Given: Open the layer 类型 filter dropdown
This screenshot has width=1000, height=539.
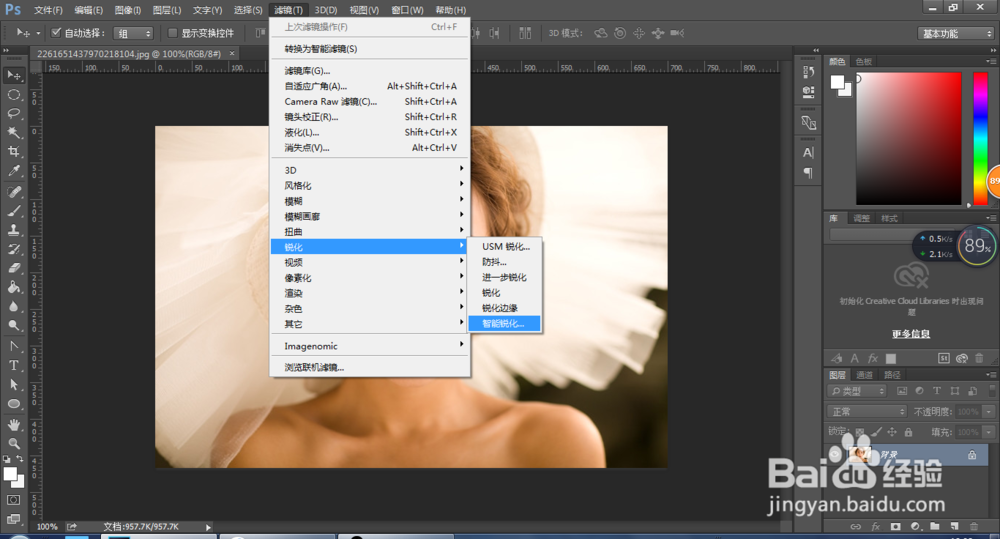Looking at the screenshot, I should pos(858,391).
